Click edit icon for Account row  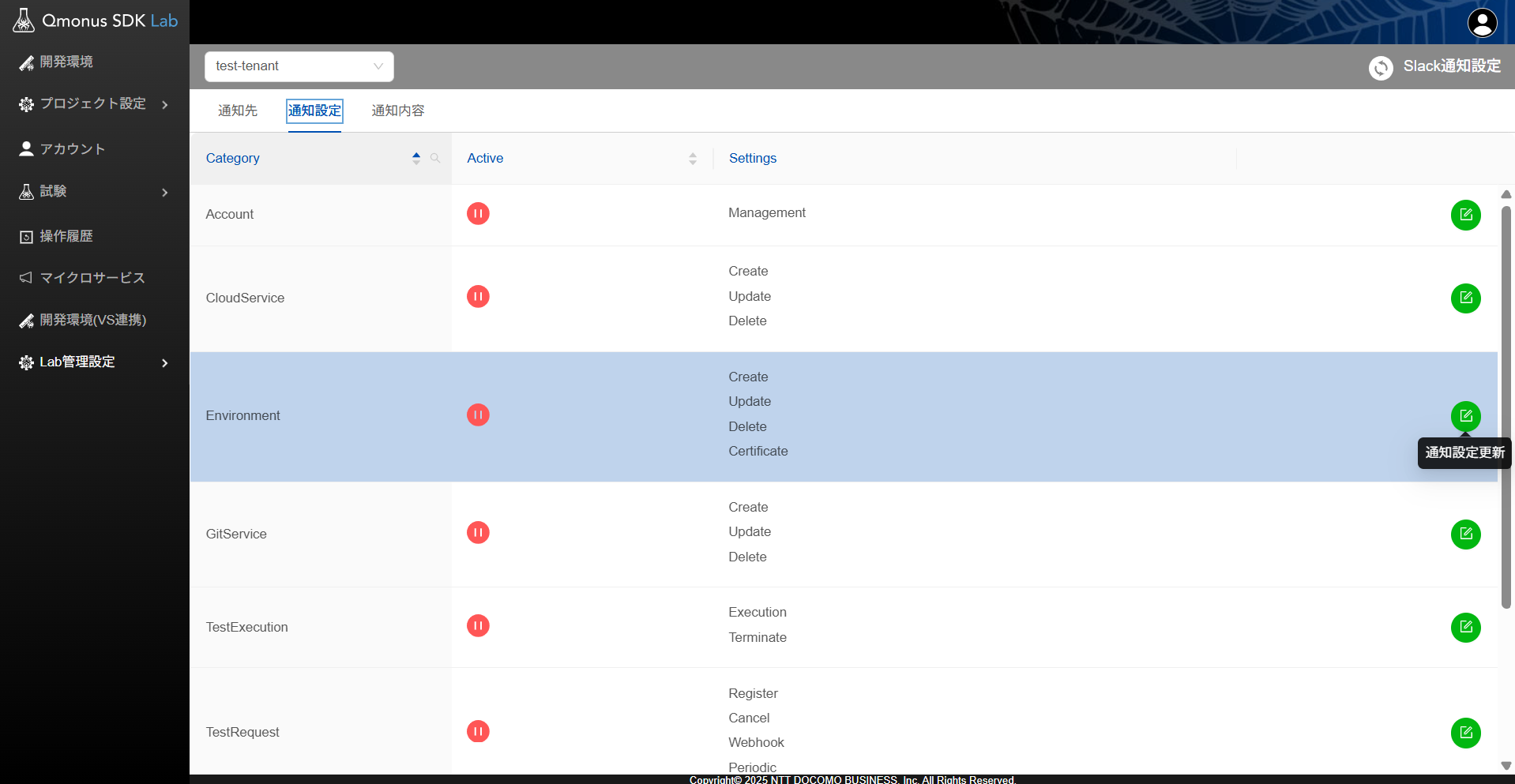pyautogui.click(x=1465, y=215)
